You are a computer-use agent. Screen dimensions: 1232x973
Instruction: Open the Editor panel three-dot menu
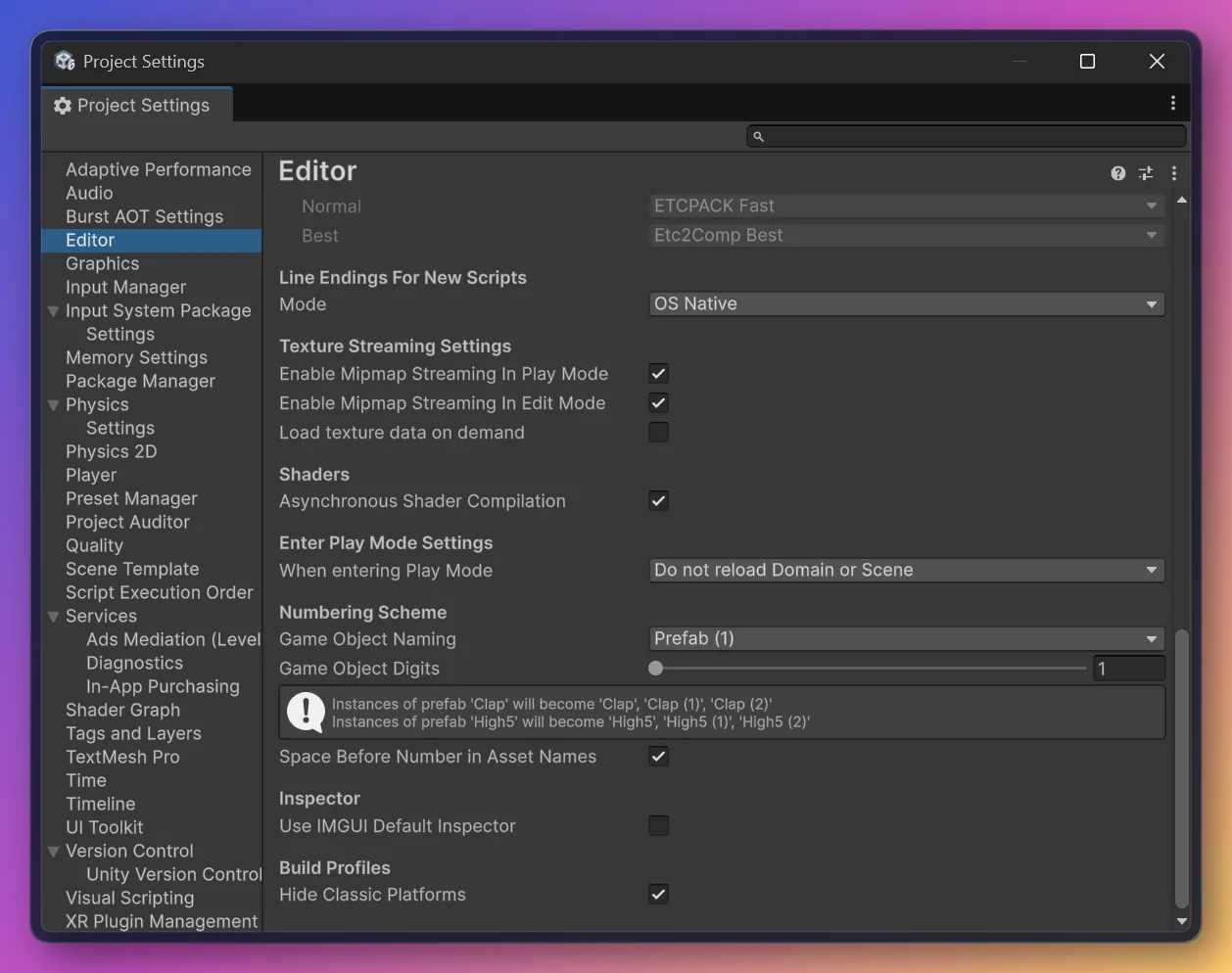pos(1174,173)
